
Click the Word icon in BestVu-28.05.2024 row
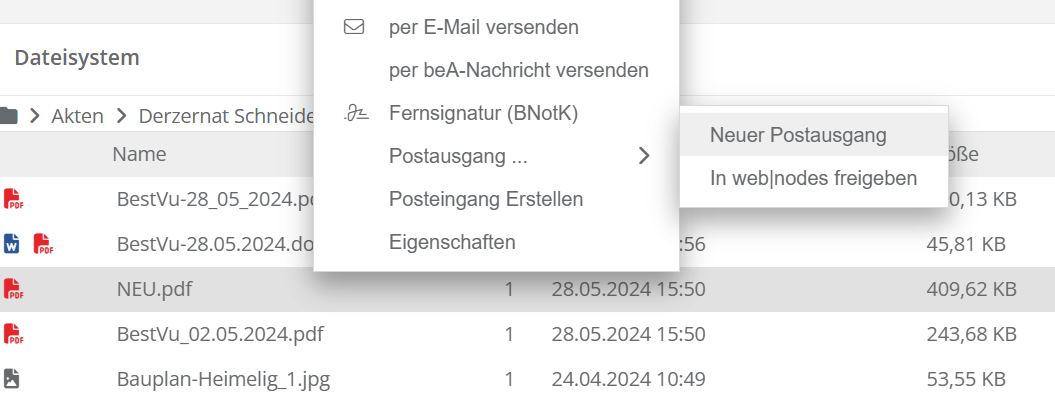click(12, 243)
